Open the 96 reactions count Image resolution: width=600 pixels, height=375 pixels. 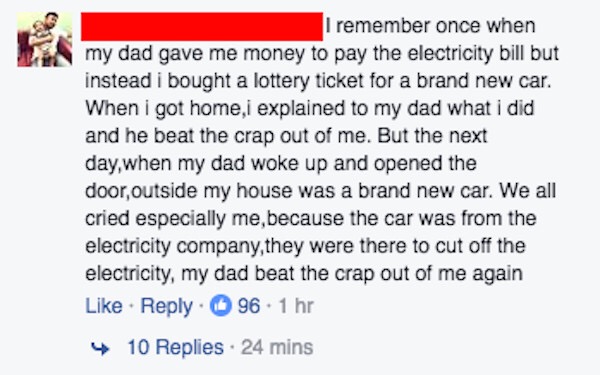point(249,306)
